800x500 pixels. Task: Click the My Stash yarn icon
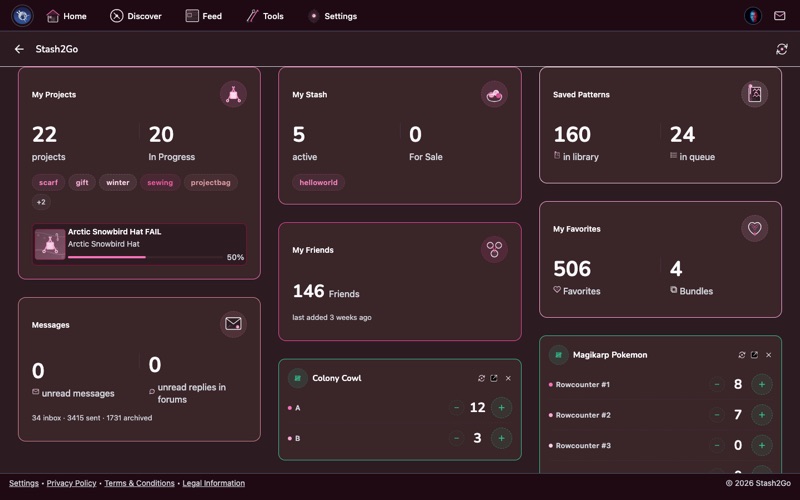[x=494, y=94]
